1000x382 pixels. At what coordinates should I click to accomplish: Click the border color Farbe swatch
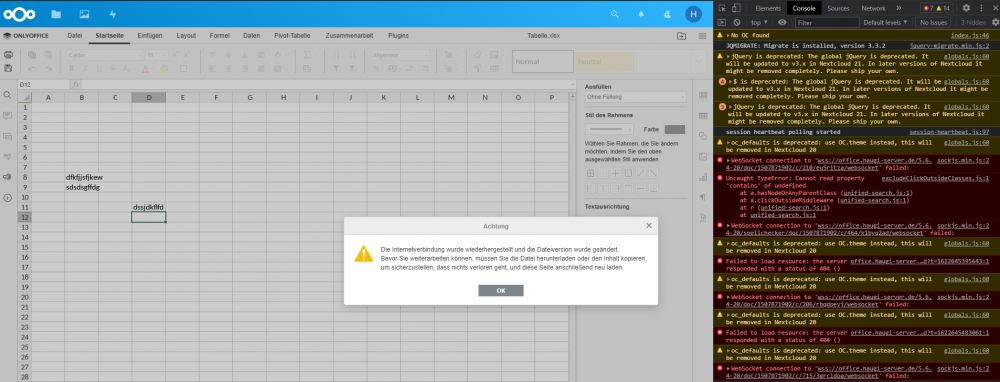tap(675, 129)
